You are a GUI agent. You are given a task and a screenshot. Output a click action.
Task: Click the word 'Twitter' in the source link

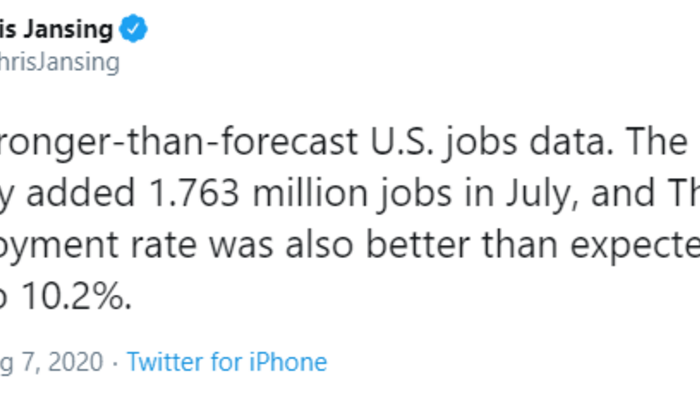pyautogui.click(x=164, y=361)
